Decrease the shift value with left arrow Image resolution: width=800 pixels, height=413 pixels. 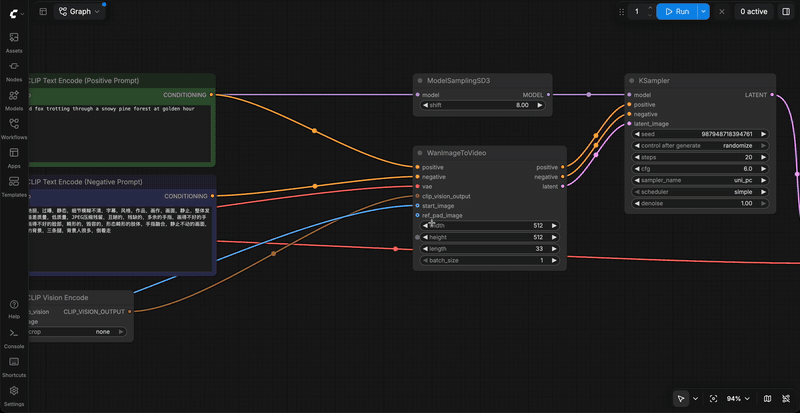pos(425,105)
